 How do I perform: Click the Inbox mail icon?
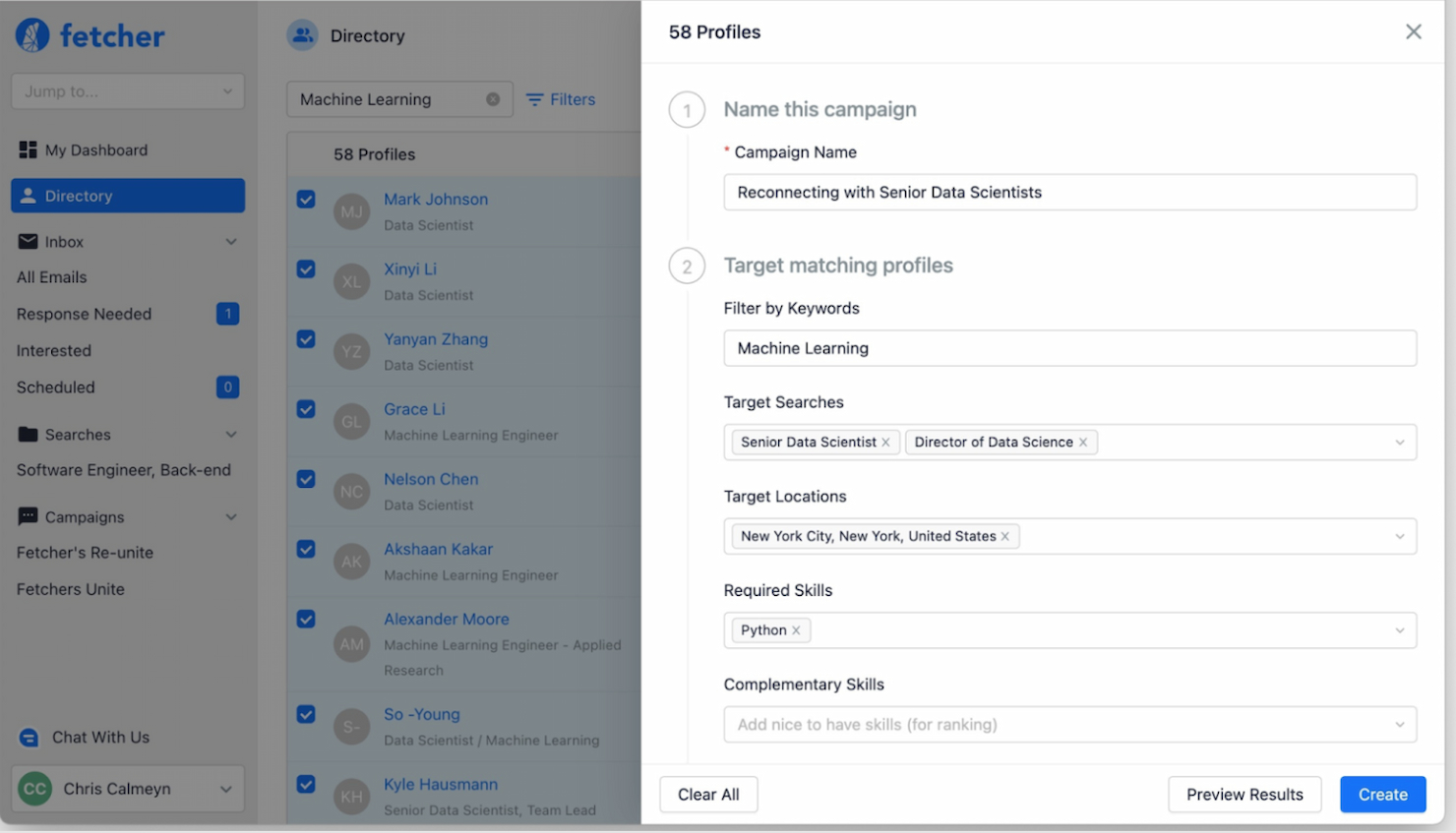pos(29,241)
